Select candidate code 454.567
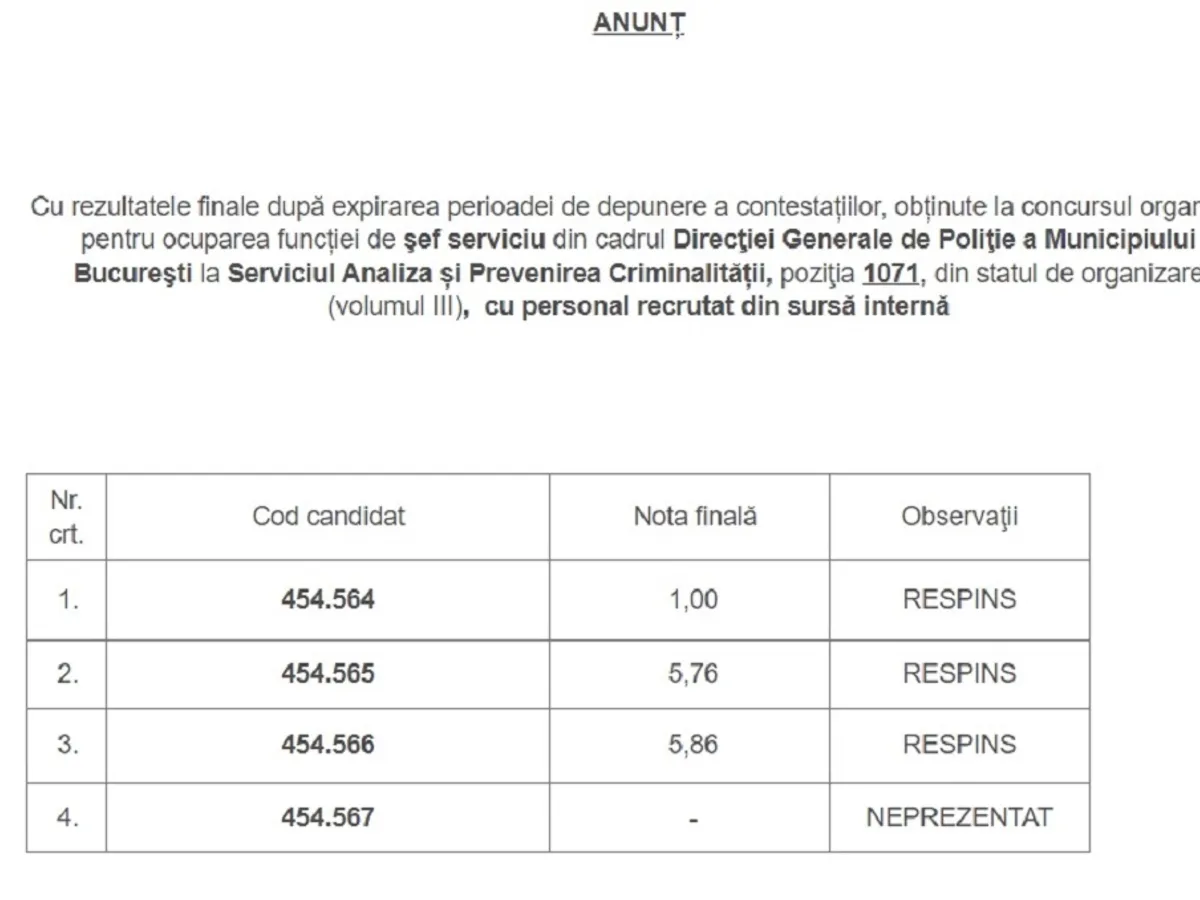This screenshot has width=1200, height=900. (328, 817)
